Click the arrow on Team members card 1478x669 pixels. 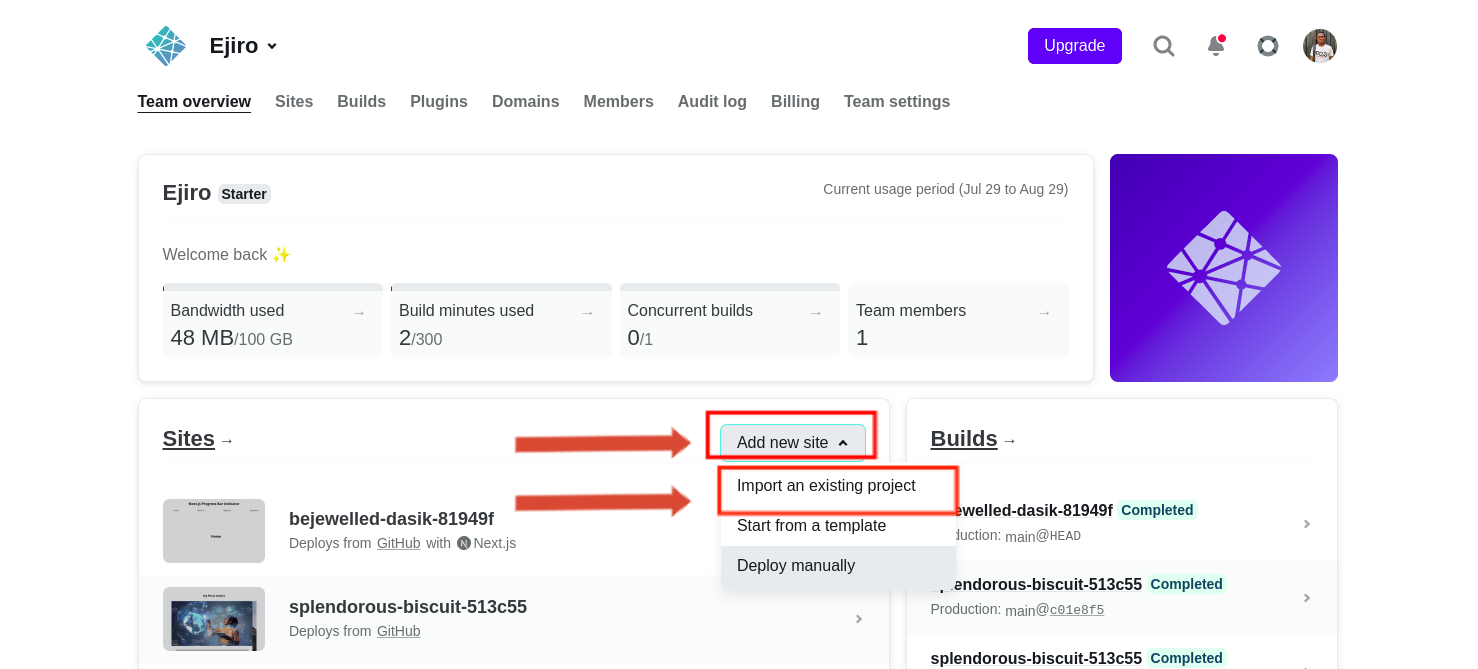click(x=1044, y=313)
